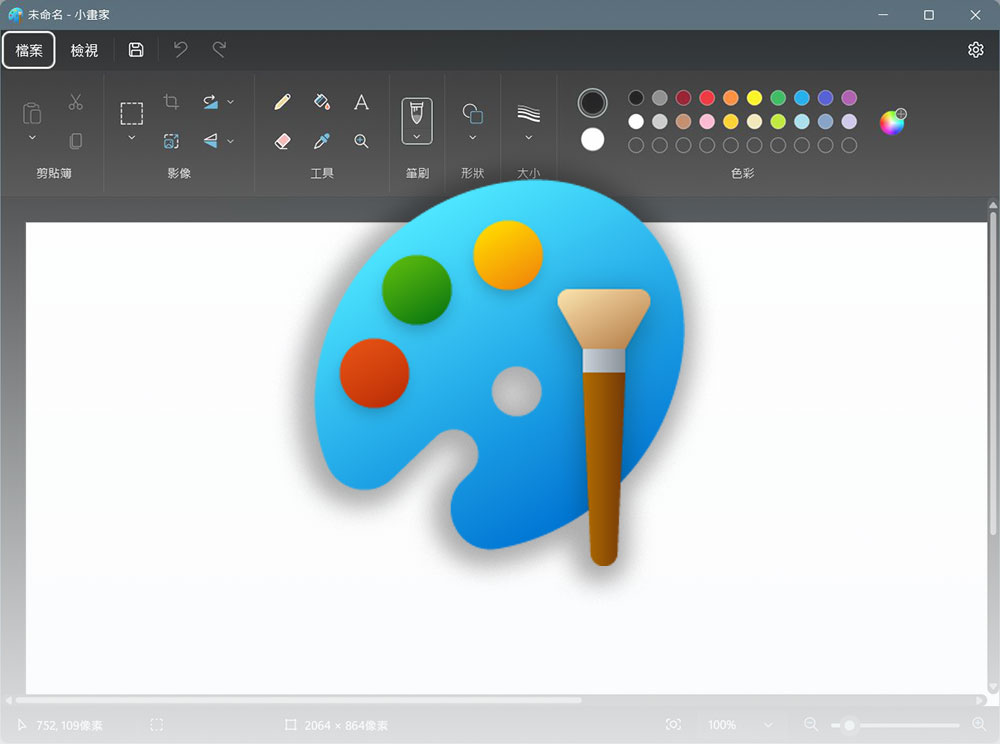This screenshot has height=744, width=1000.
Task: Click the zoom out magnifier
Action: click(811, 724)
